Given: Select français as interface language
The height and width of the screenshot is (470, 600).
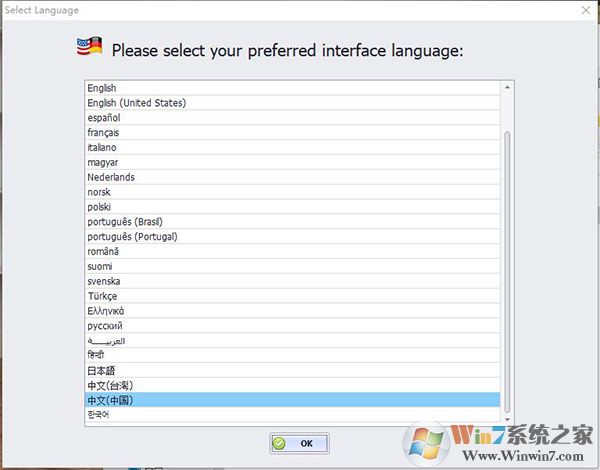Looking at the screenshot, I should [x=292, y=133].
